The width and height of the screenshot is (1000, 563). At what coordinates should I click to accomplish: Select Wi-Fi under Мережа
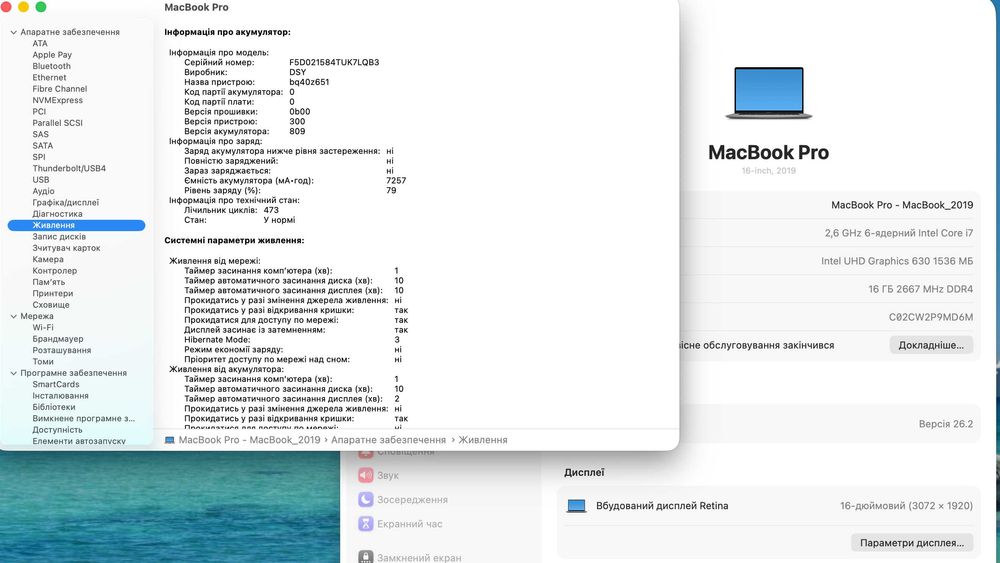coord(43,328)
